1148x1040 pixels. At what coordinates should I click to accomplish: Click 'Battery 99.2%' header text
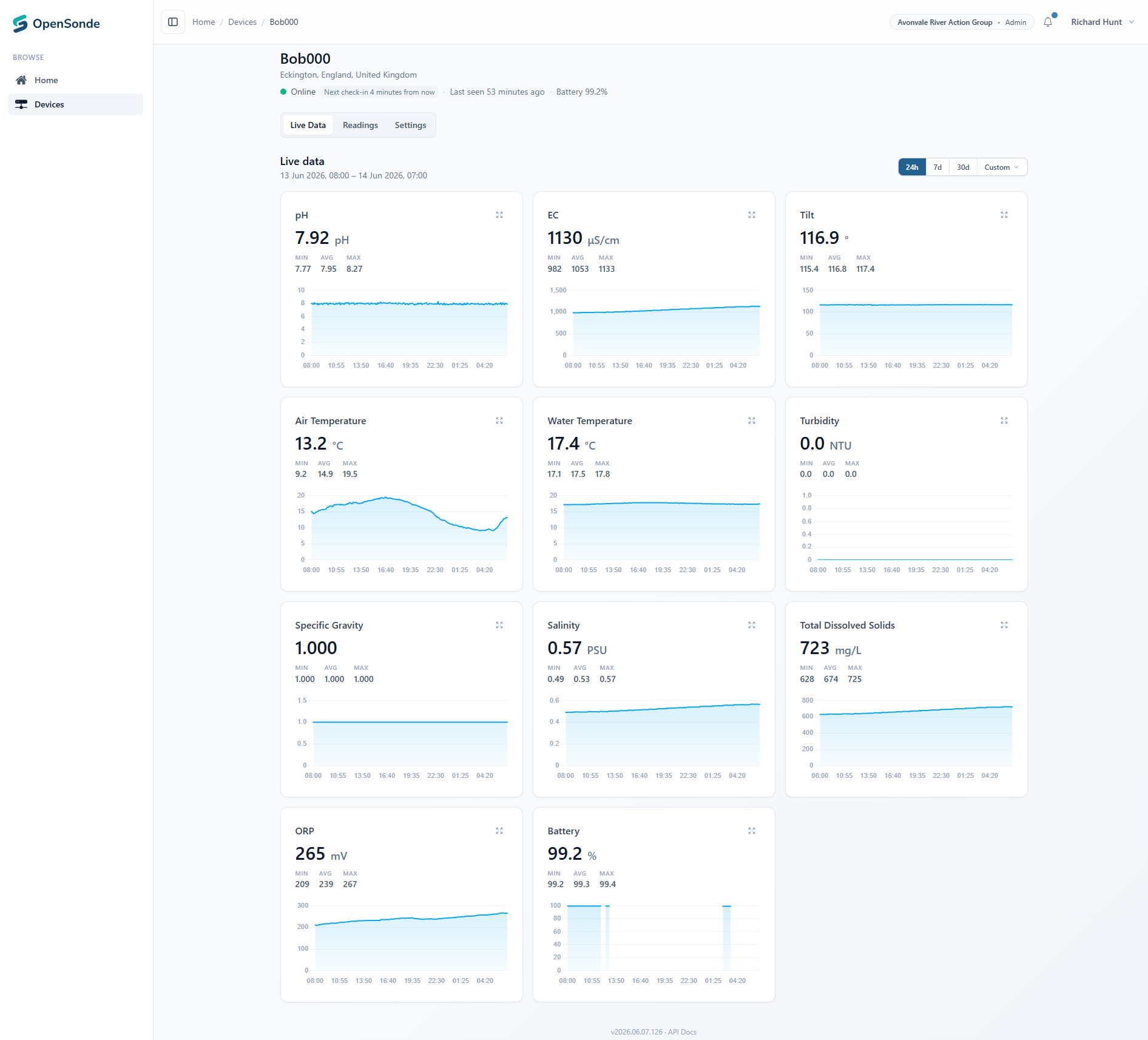[x=581, y=92]
